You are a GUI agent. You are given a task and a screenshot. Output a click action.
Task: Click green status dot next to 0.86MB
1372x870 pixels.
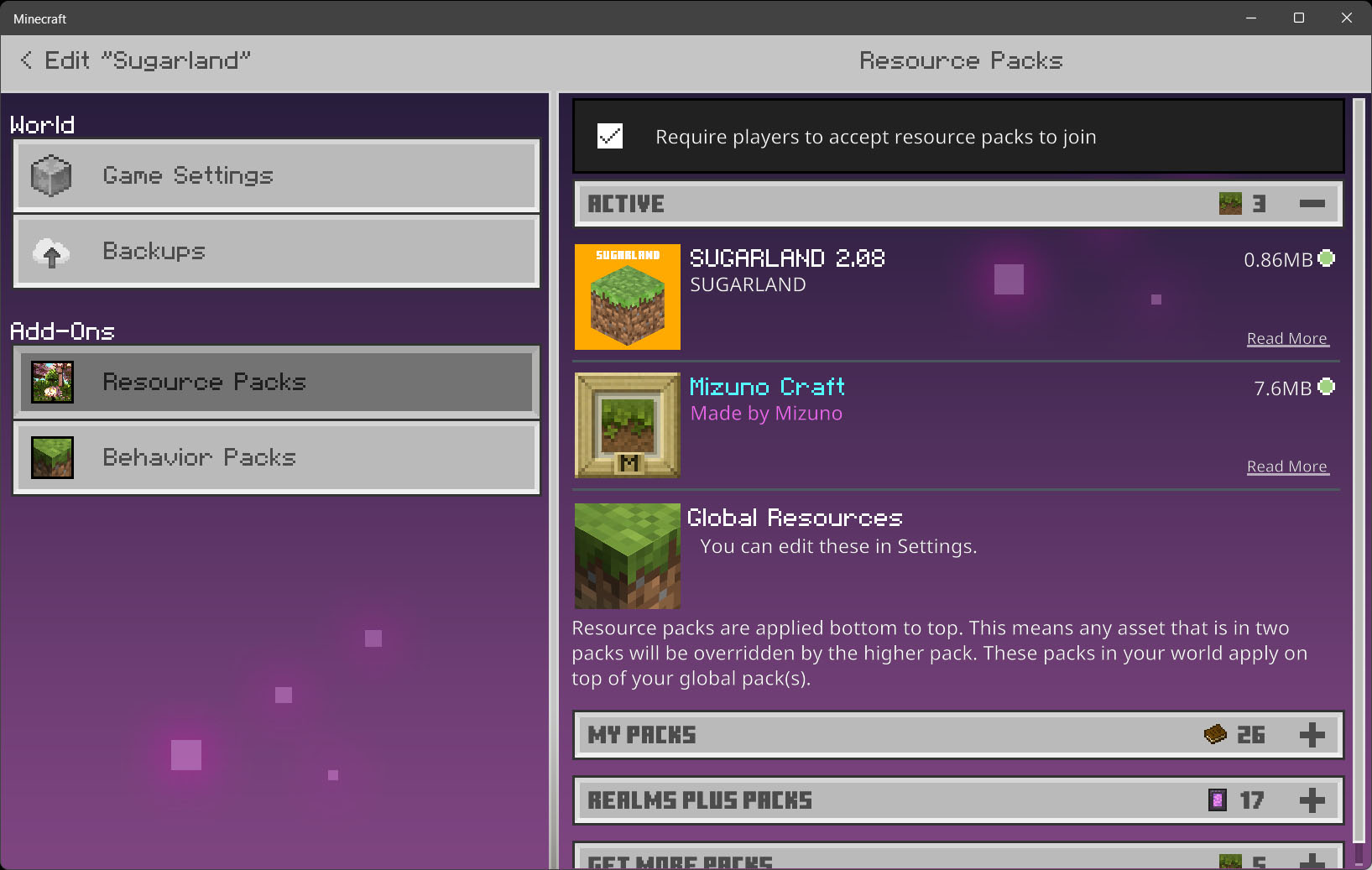coord(1327,258)
